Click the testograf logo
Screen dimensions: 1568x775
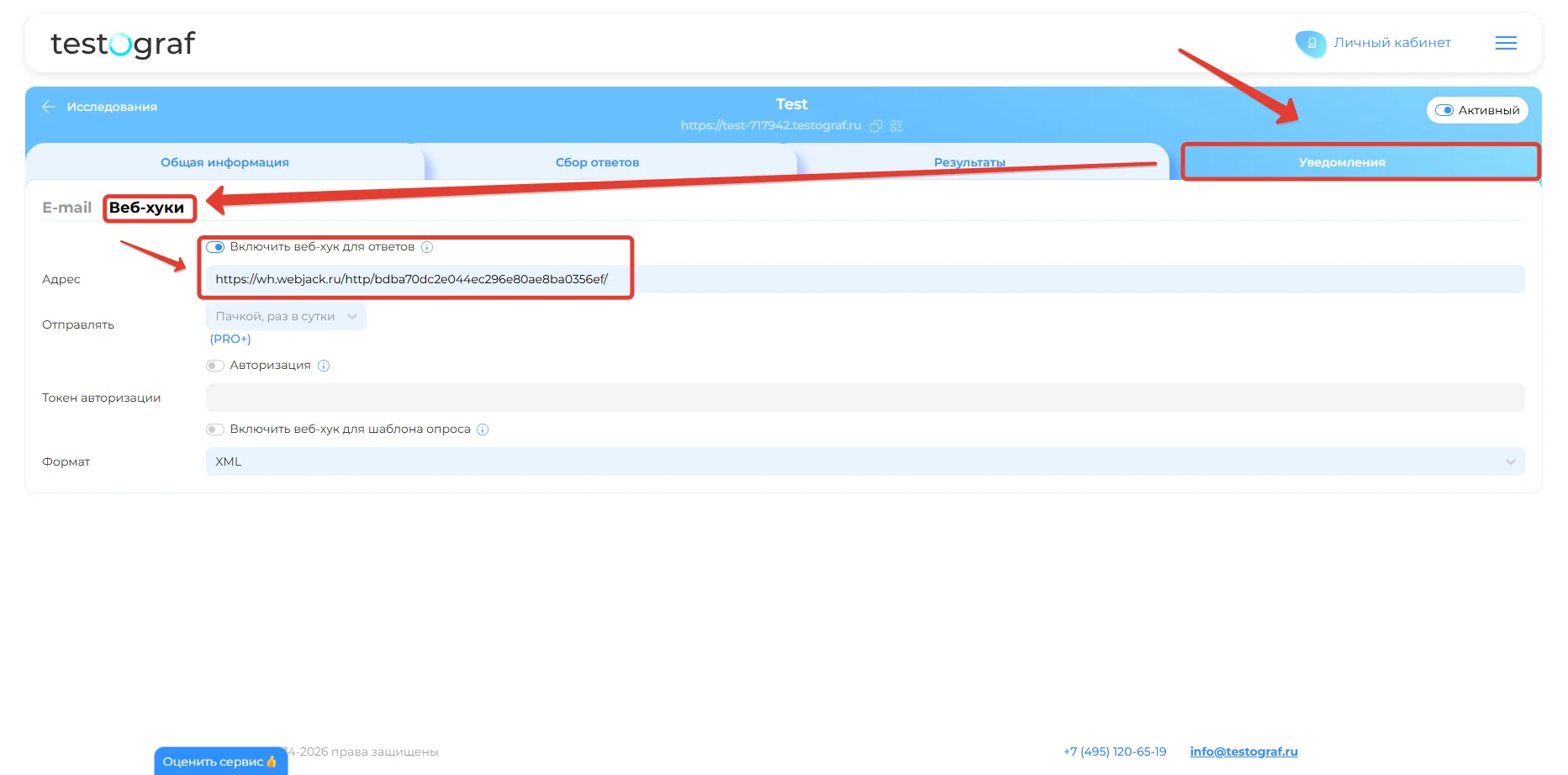tap(123, 44)
